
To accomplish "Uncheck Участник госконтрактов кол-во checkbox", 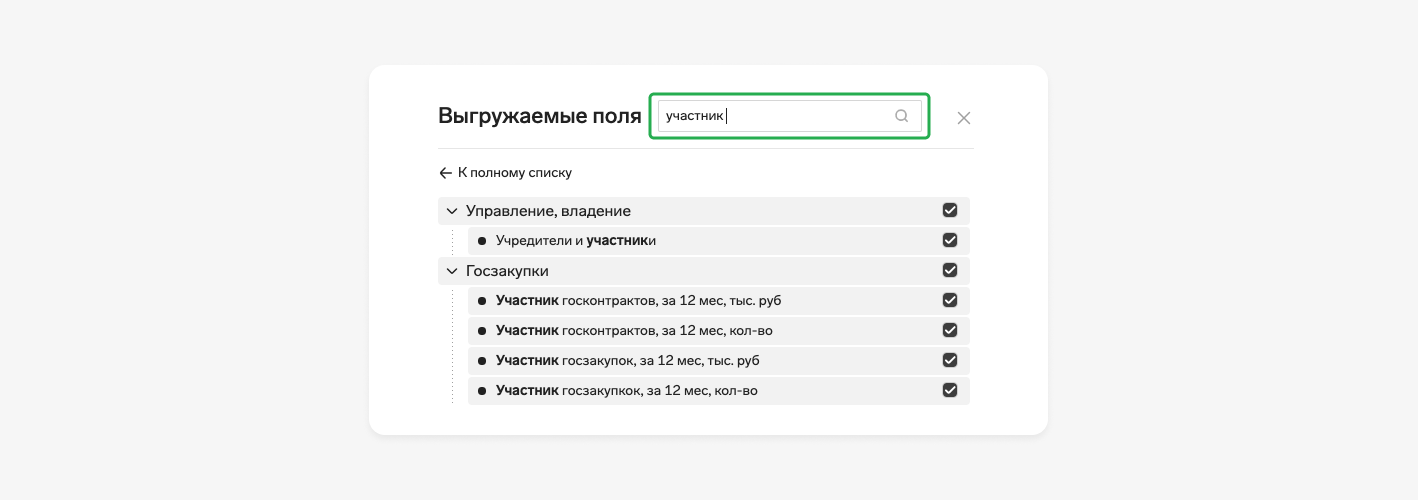I will pos(950,330).
